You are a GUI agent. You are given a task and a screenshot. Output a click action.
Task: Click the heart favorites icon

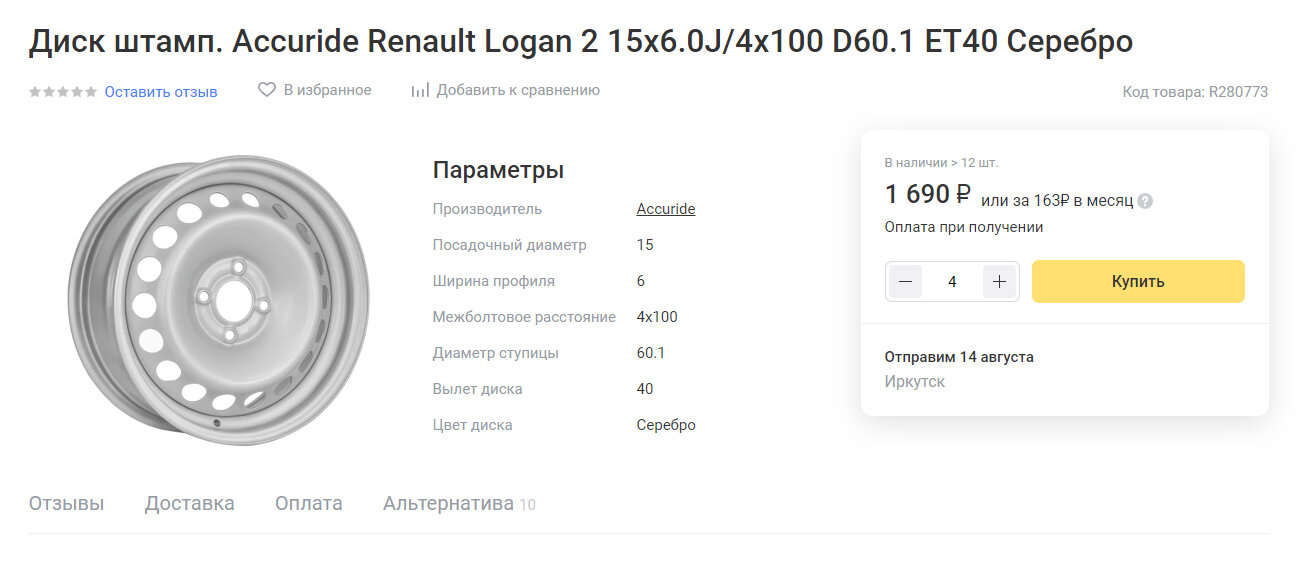coord(266,90)
